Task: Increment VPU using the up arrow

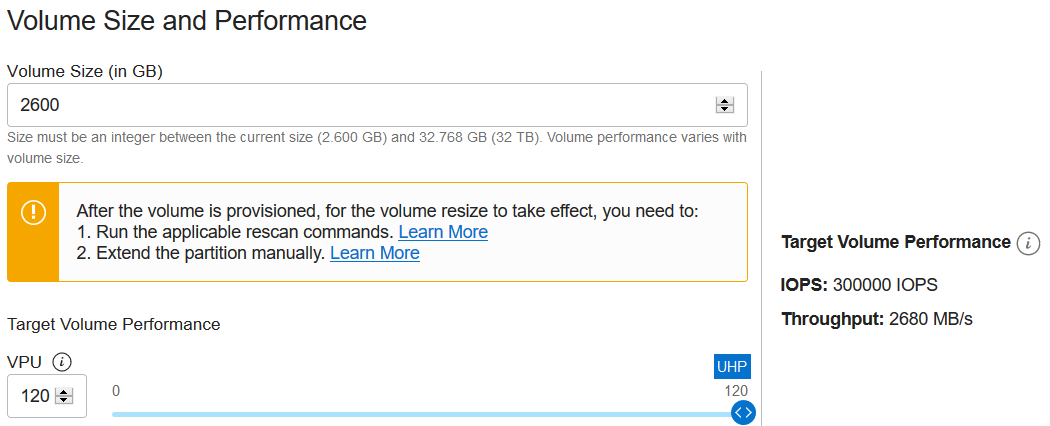Action: click(64, 392)
